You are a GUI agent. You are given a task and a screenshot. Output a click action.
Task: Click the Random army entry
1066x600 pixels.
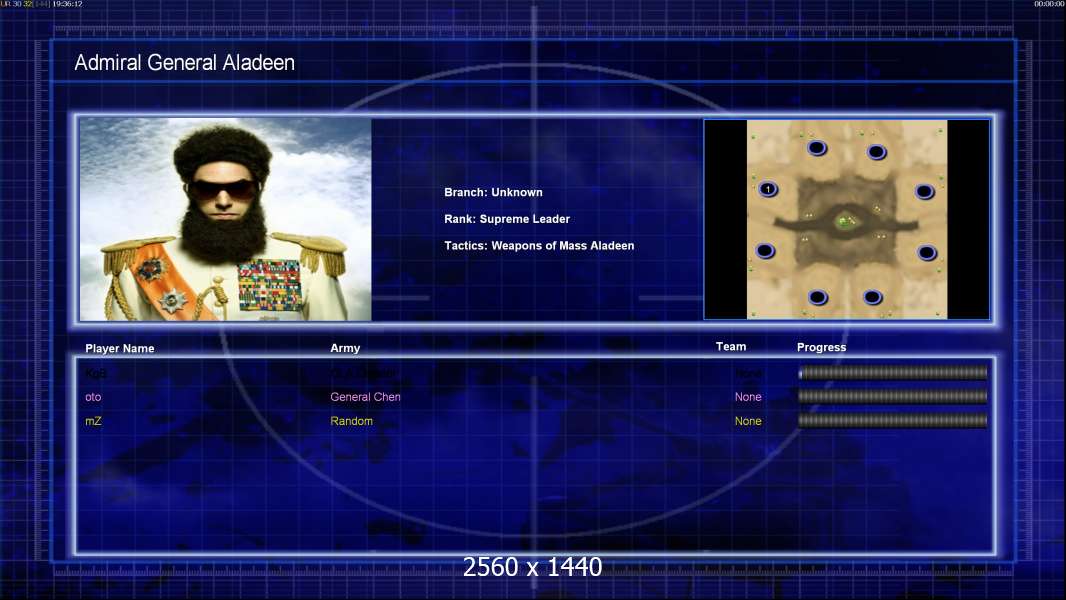pyautogui.click(x=351, y=421)
